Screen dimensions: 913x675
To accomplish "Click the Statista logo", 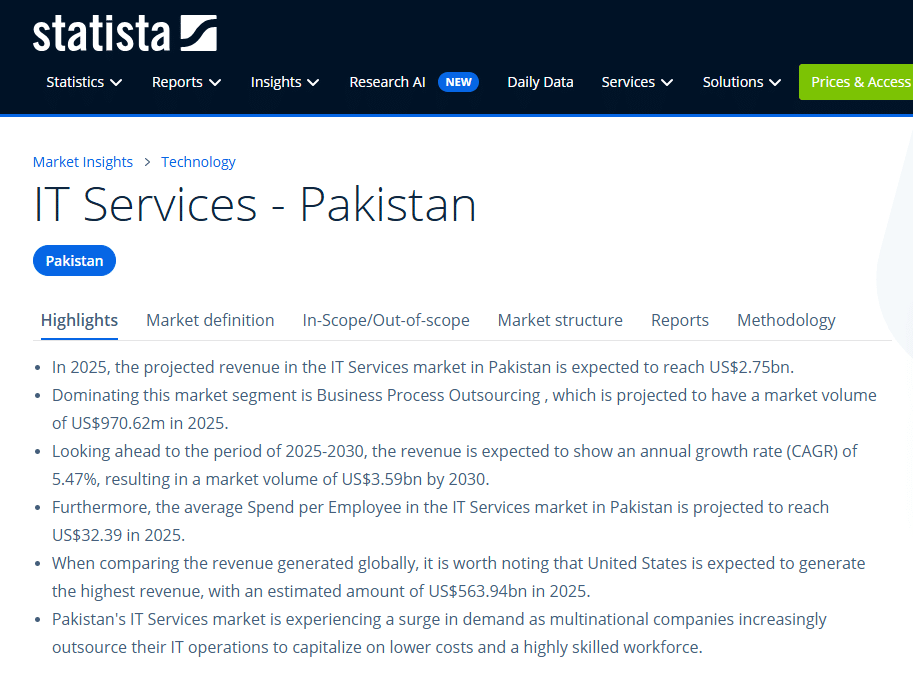I will click(125, 33).
